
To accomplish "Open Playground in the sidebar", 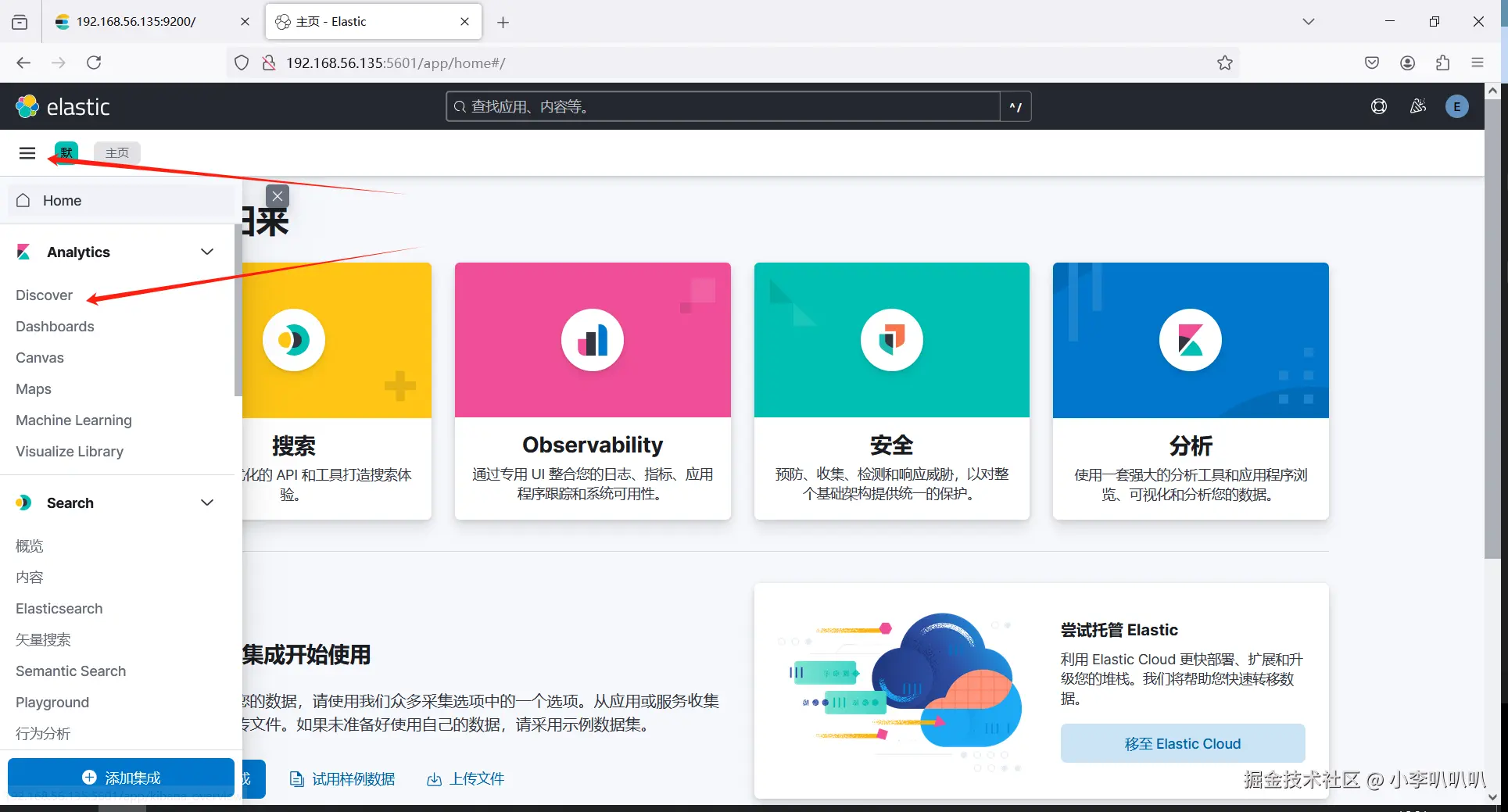I will coord(52,702).
